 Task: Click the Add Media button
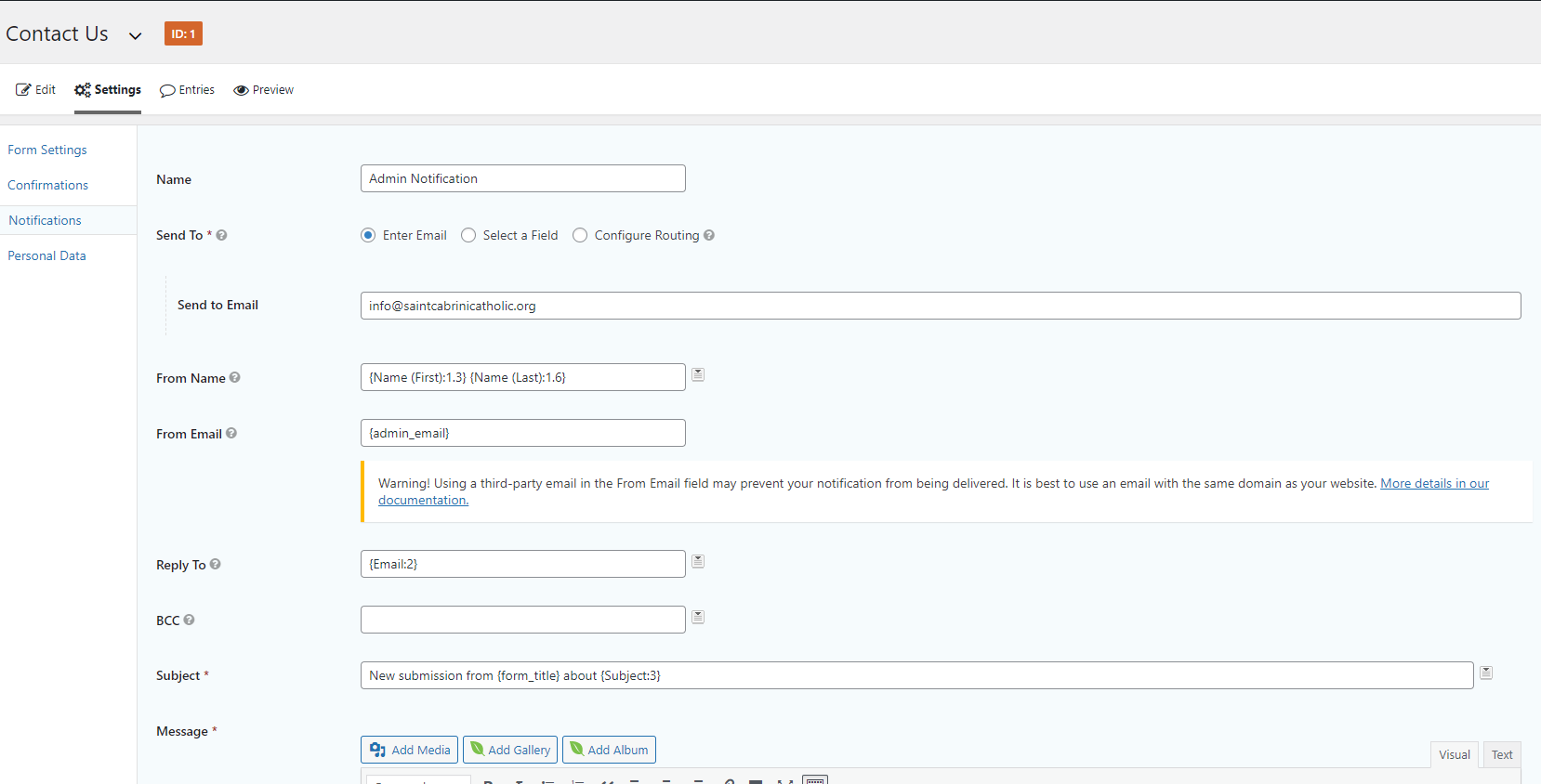[409, 750]
